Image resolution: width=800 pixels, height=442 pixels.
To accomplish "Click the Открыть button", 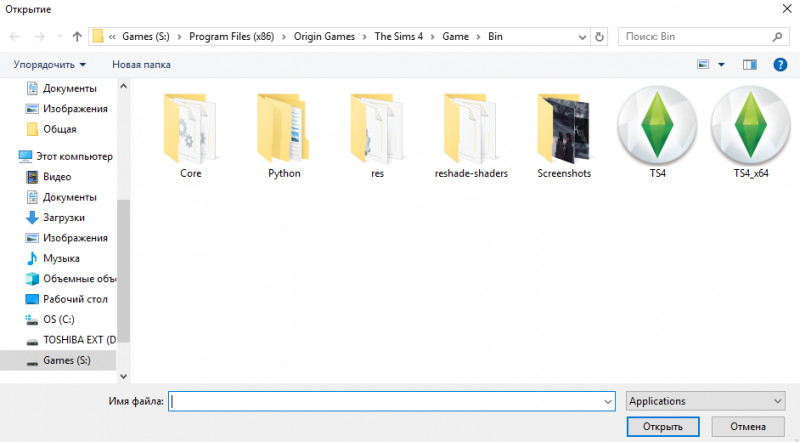I will pyautogui.click(x=663, y=427).
